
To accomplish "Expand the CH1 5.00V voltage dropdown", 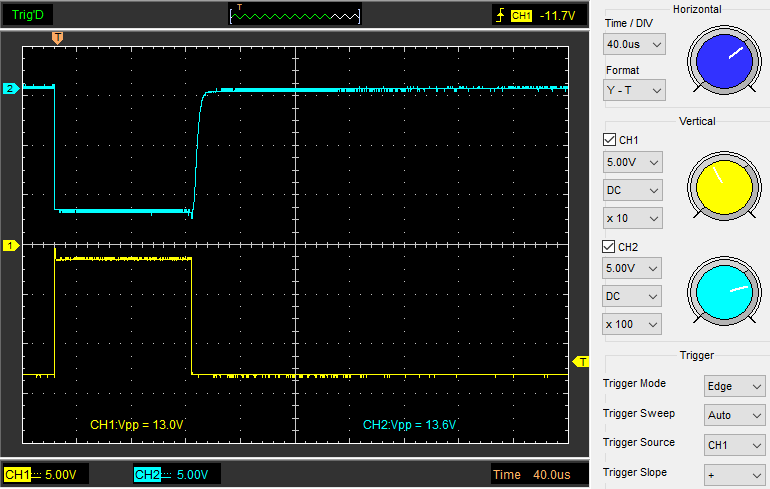I will (x=634, y=162).
